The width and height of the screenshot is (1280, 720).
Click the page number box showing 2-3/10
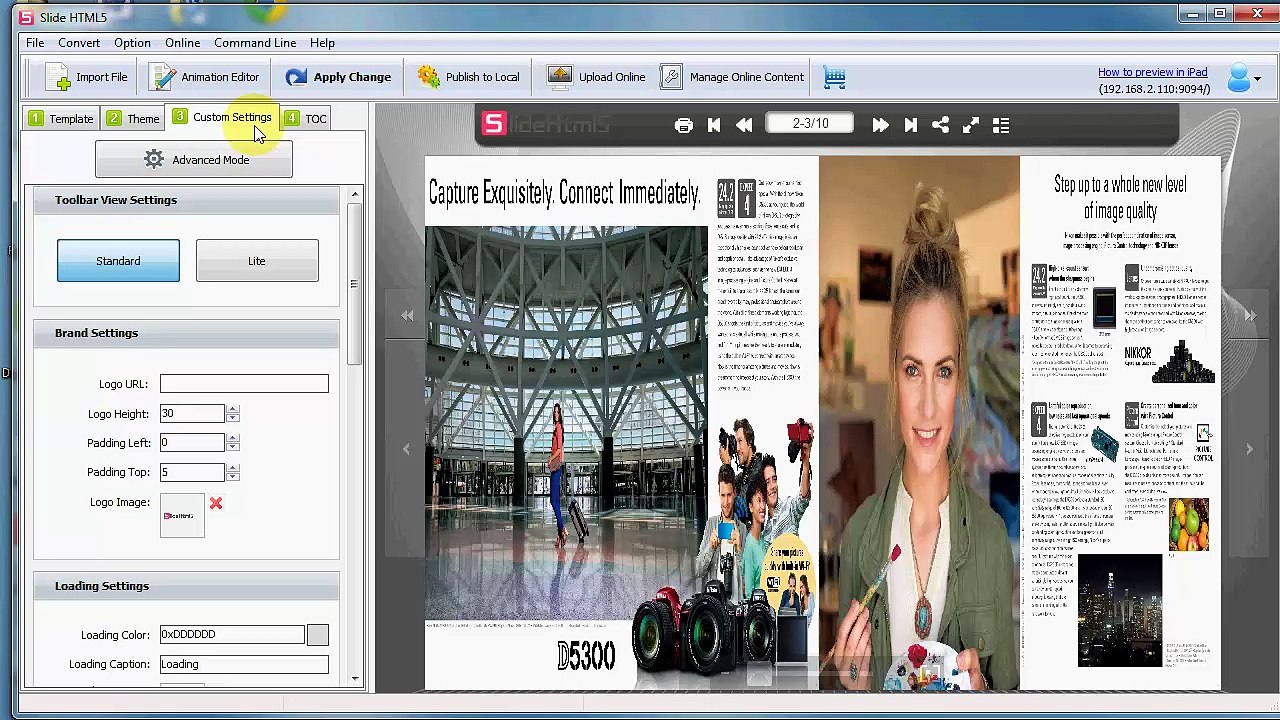pyautogui.click(x=811, y=124)
